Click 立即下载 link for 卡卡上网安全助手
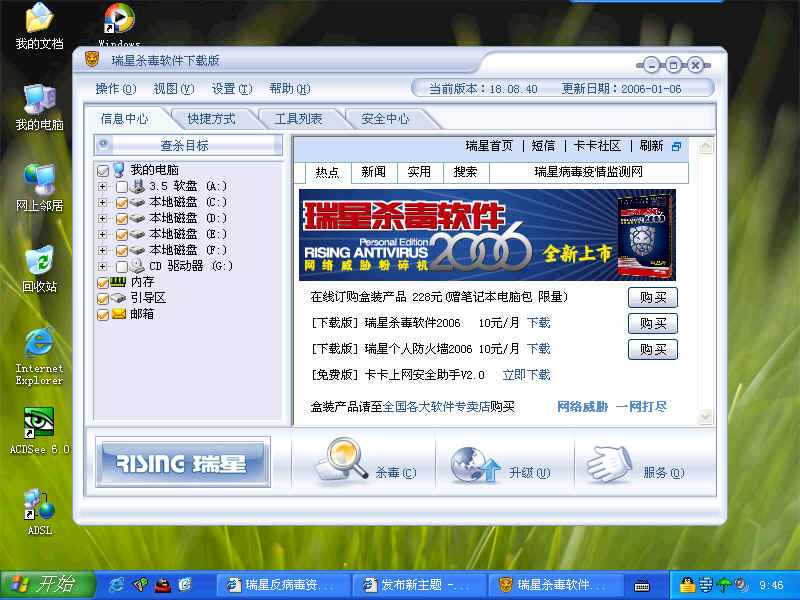Image resolution: width=800 pixels, height=600 pixels. pos(527,375)
